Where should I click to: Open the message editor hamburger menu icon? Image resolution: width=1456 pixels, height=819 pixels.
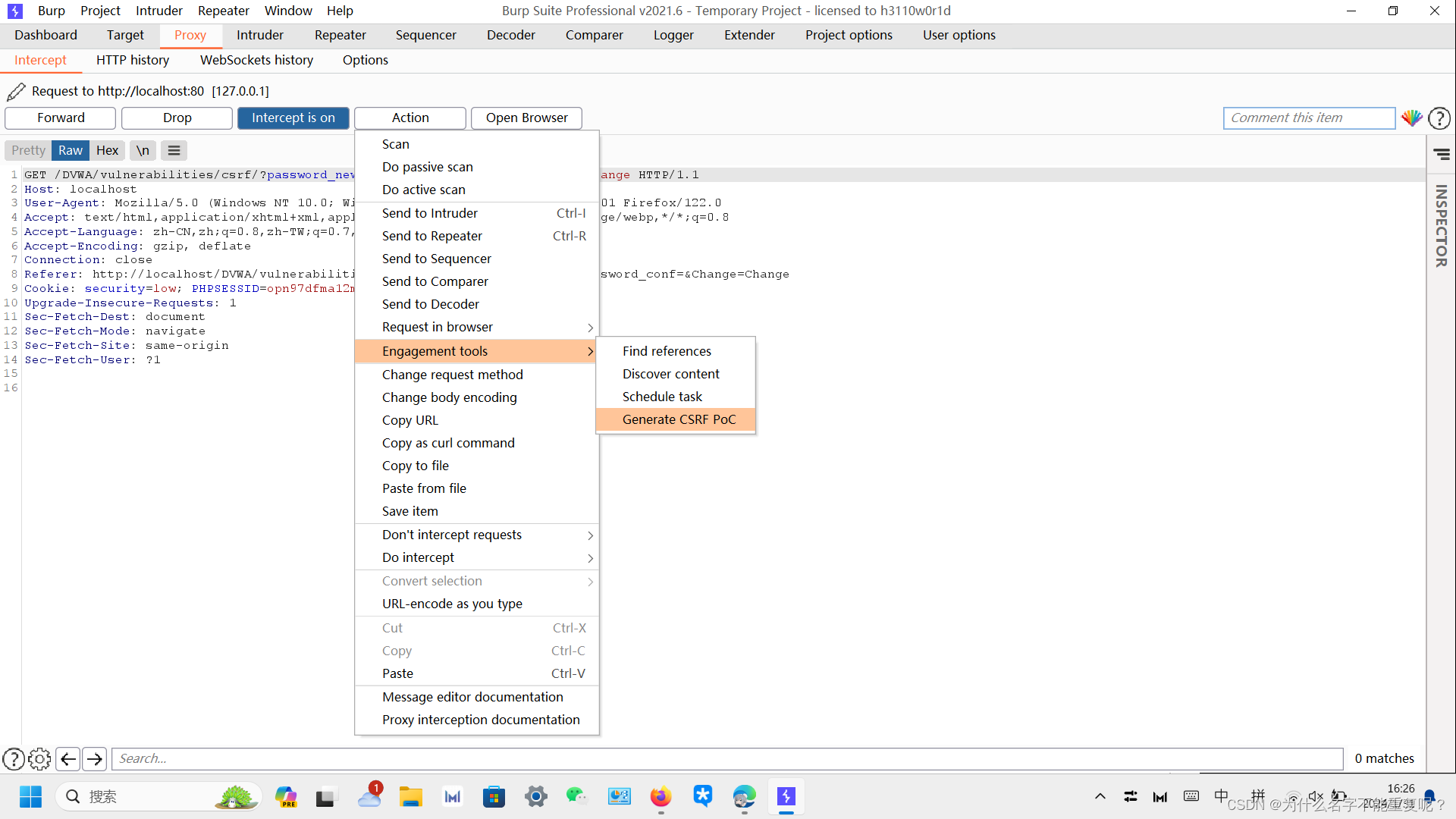[x=174, y=150]
